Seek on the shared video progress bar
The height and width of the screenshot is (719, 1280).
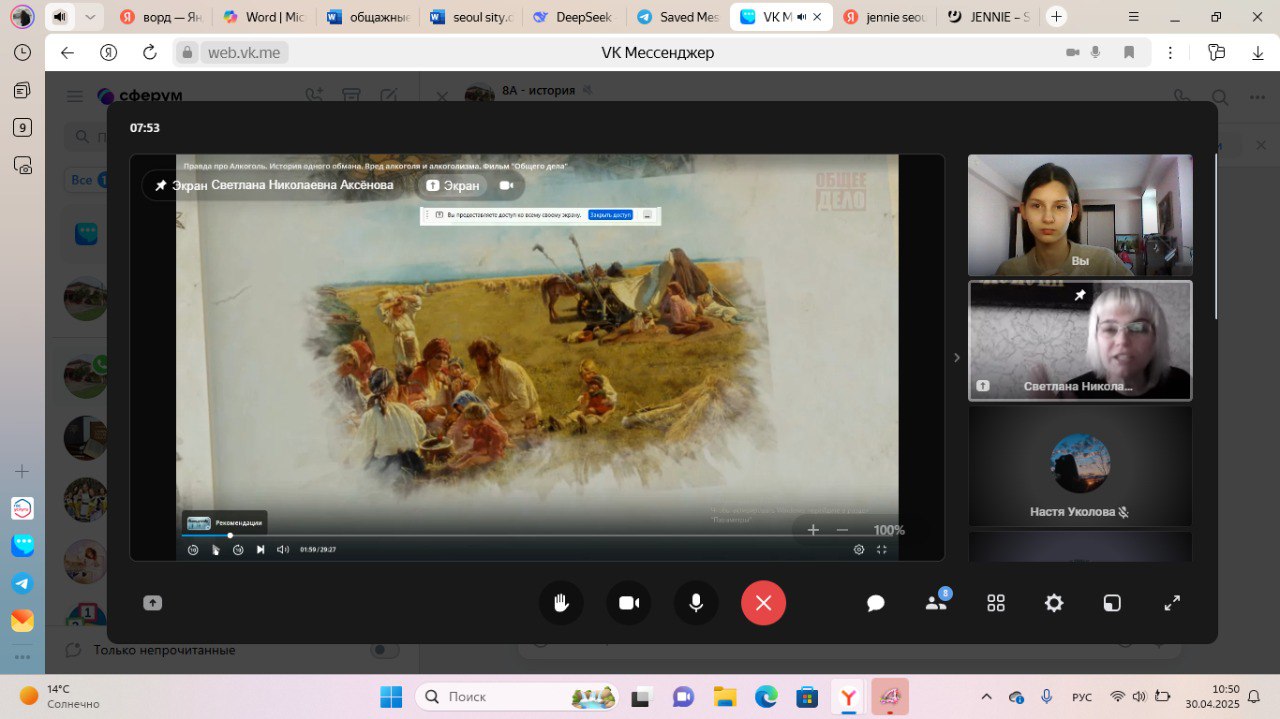point(536,536)
